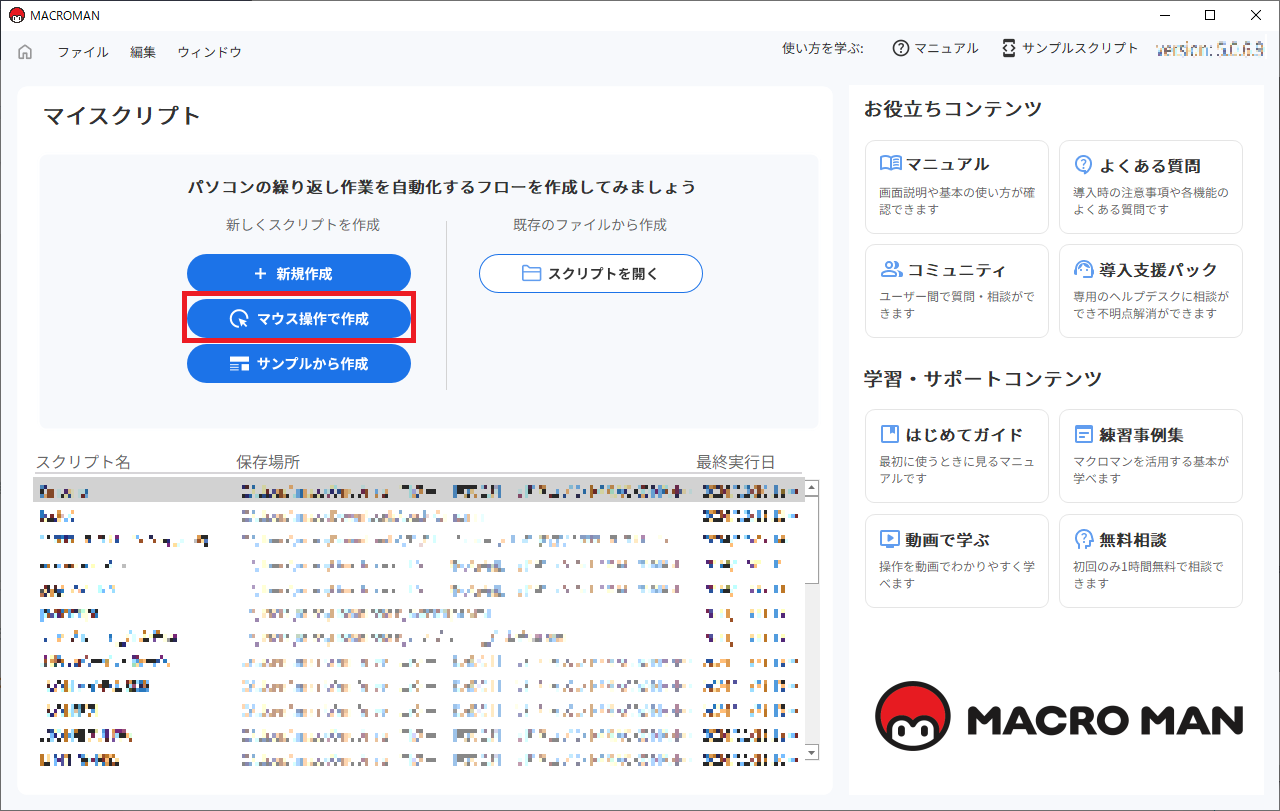1280x811 pixels.
Task: Click the script icon beside サンプルスクリプト
Action: (1009, 48)
